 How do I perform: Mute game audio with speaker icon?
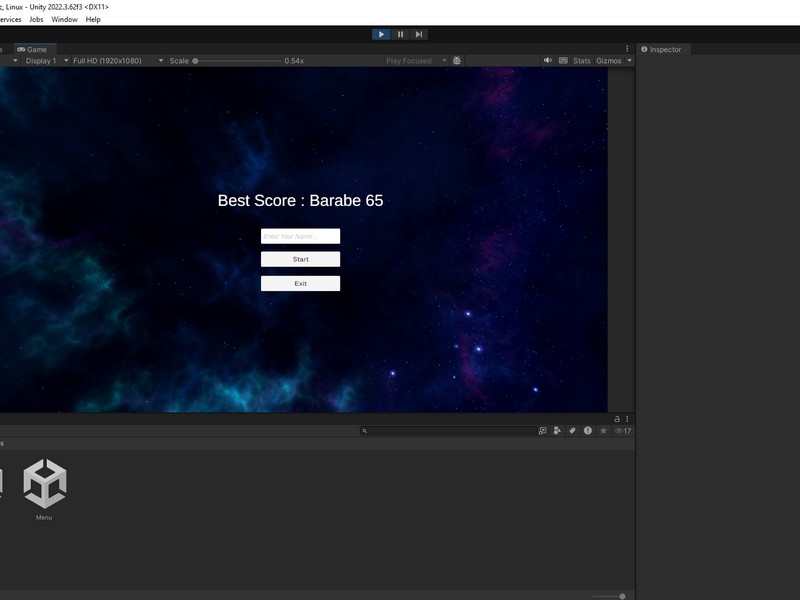(548, 61)
